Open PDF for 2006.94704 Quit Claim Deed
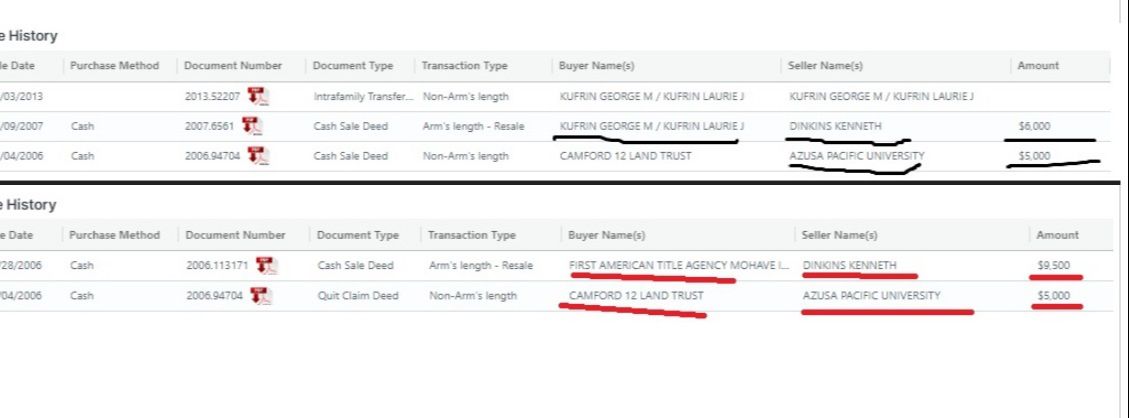The width and height of the screenshot is (1129, 418). 260,295
